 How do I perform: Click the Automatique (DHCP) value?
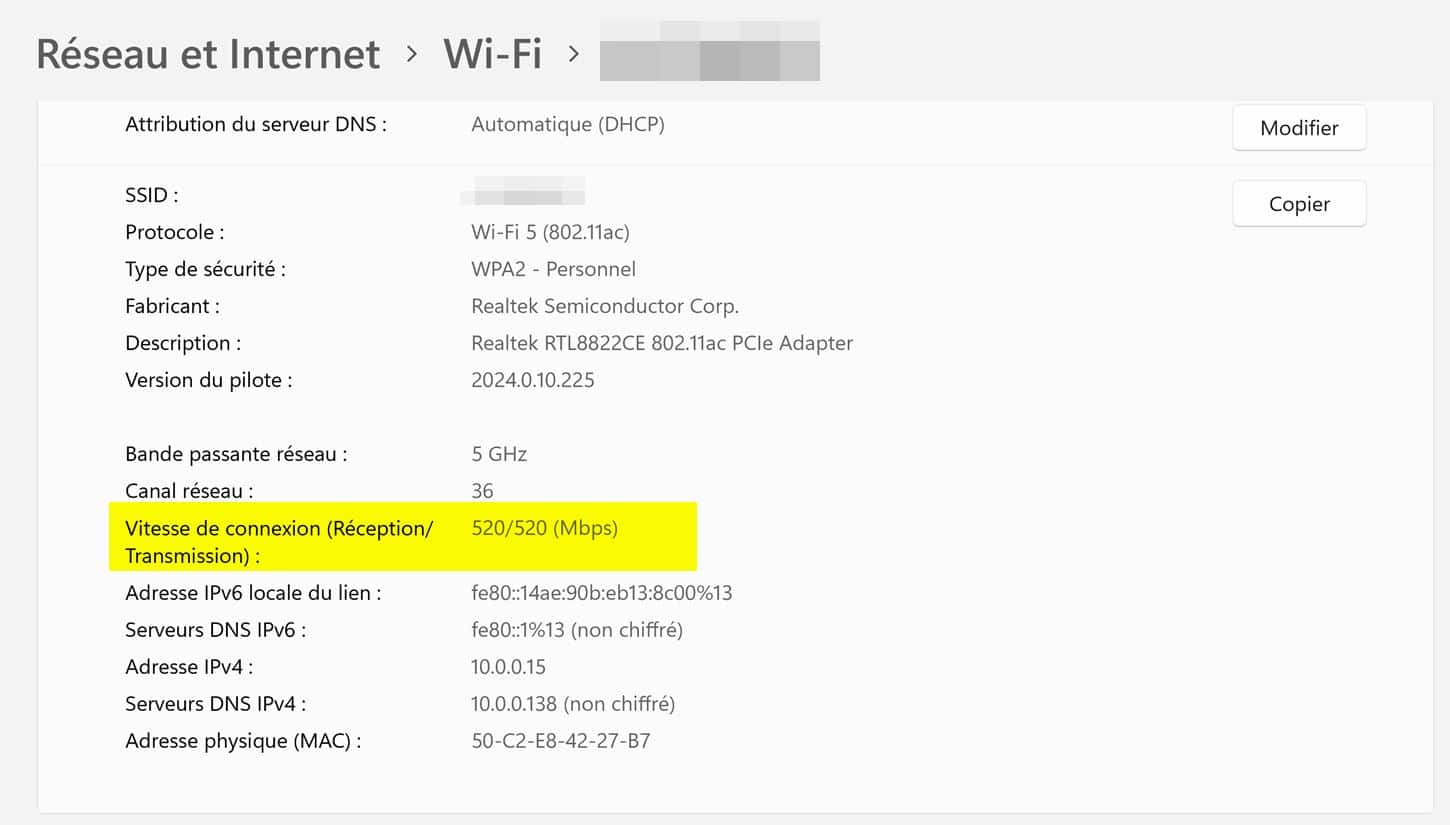567,125
